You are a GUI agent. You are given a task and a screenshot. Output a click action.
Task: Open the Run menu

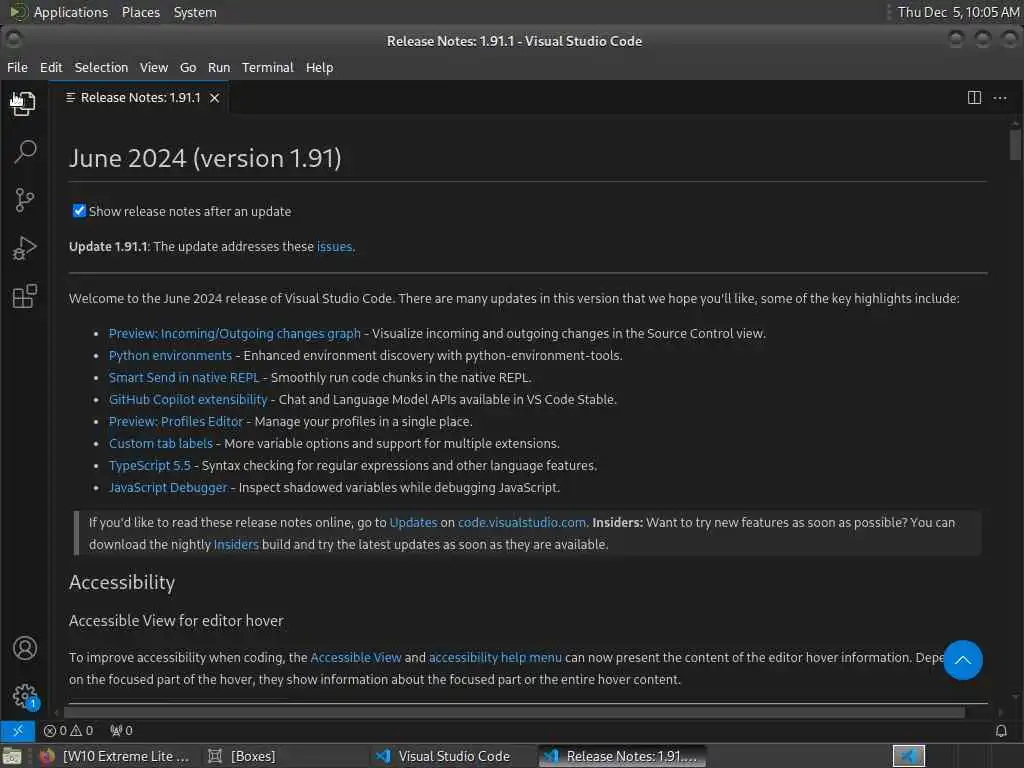coord(219,67)
